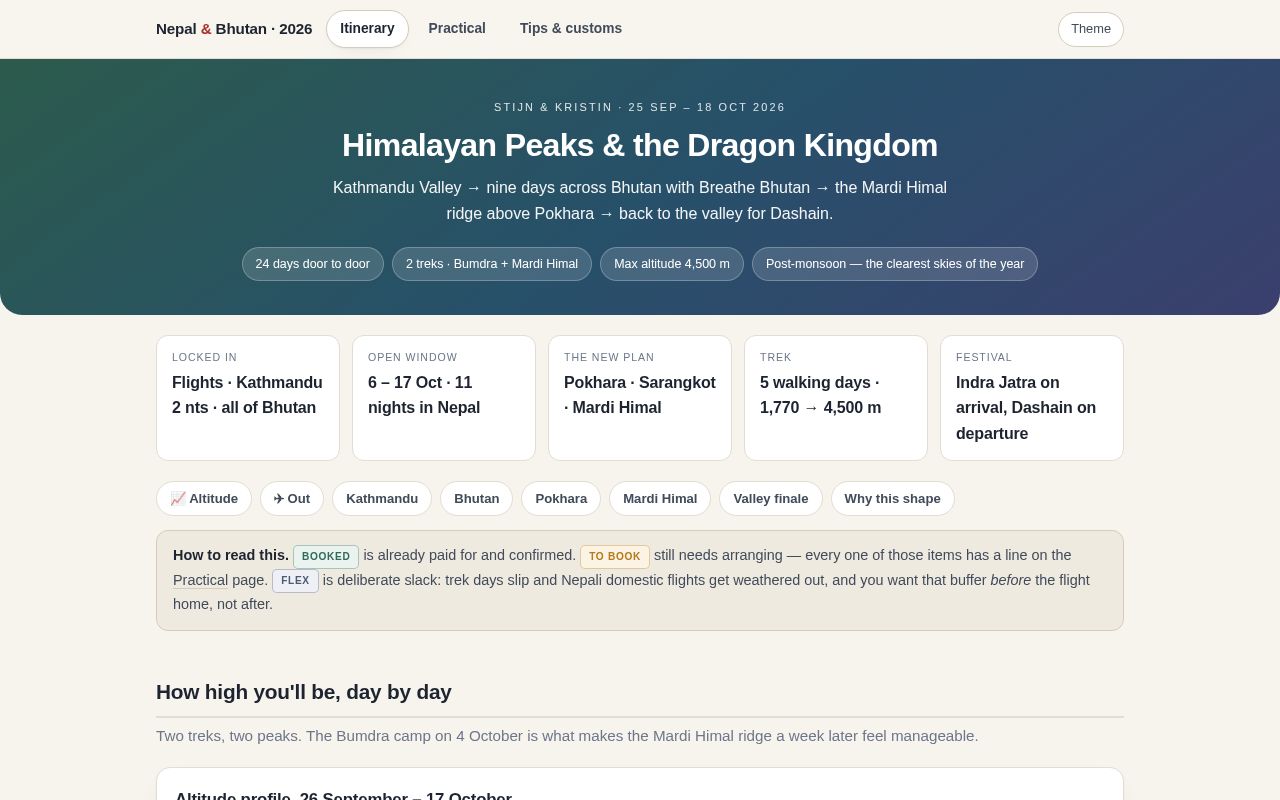
Task: Jump to the Out flight section
Action: (292, 499)
